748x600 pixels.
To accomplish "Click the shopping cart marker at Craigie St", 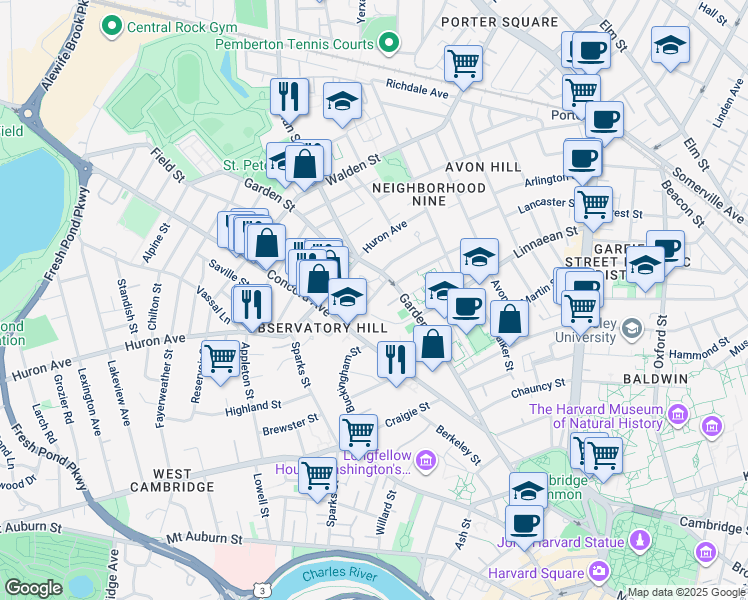I will [358, 435].
